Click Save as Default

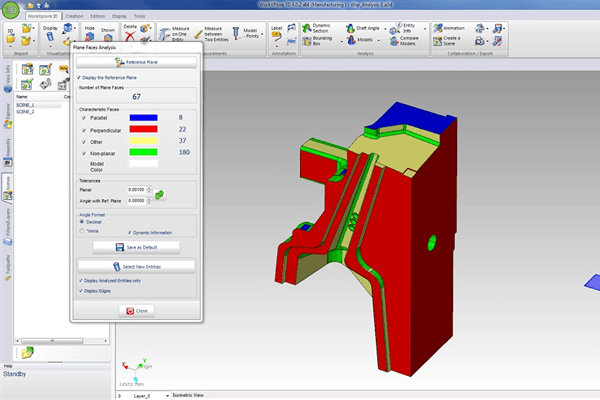pyautogui.click(x=136, y=245)
